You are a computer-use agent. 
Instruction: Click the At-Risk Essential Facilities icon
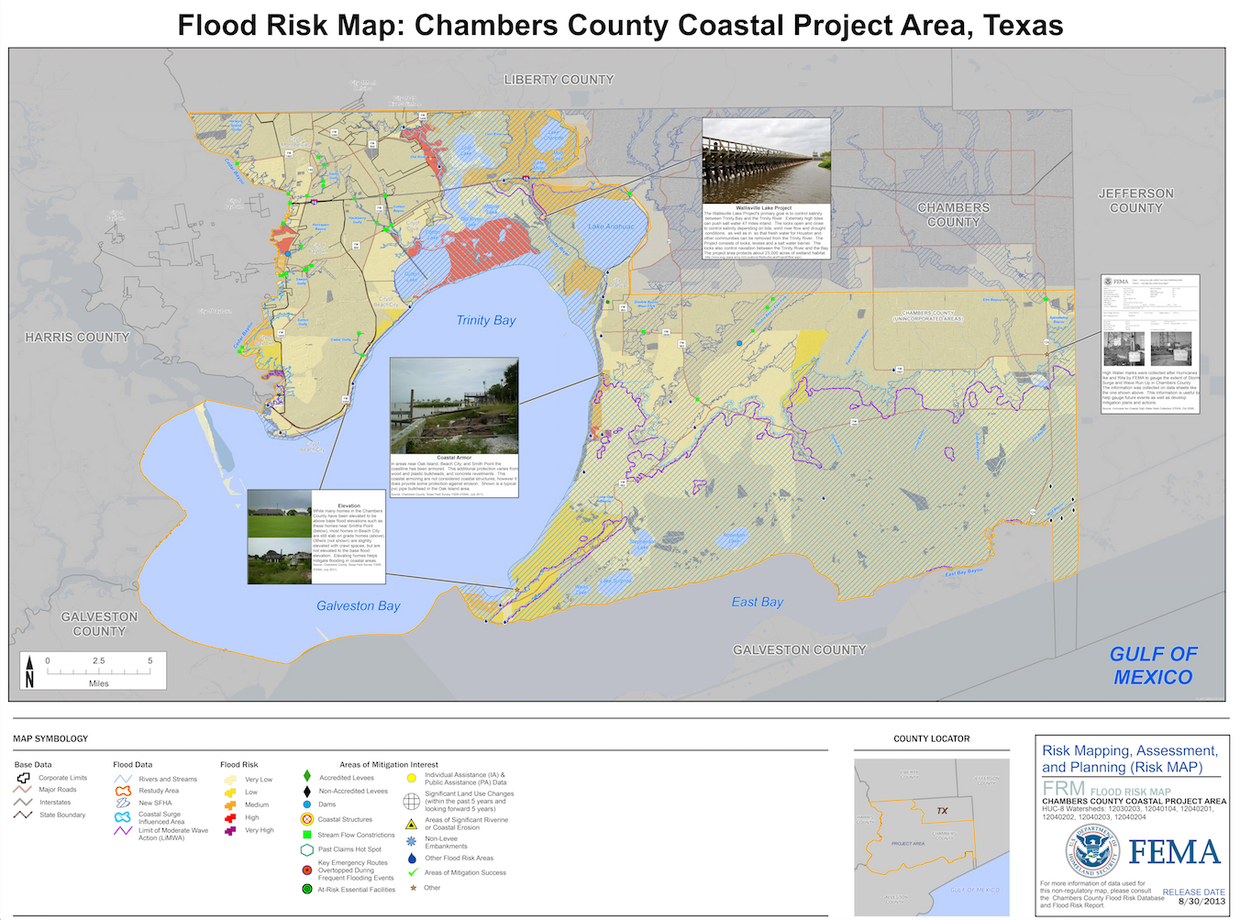coord(306,887)
